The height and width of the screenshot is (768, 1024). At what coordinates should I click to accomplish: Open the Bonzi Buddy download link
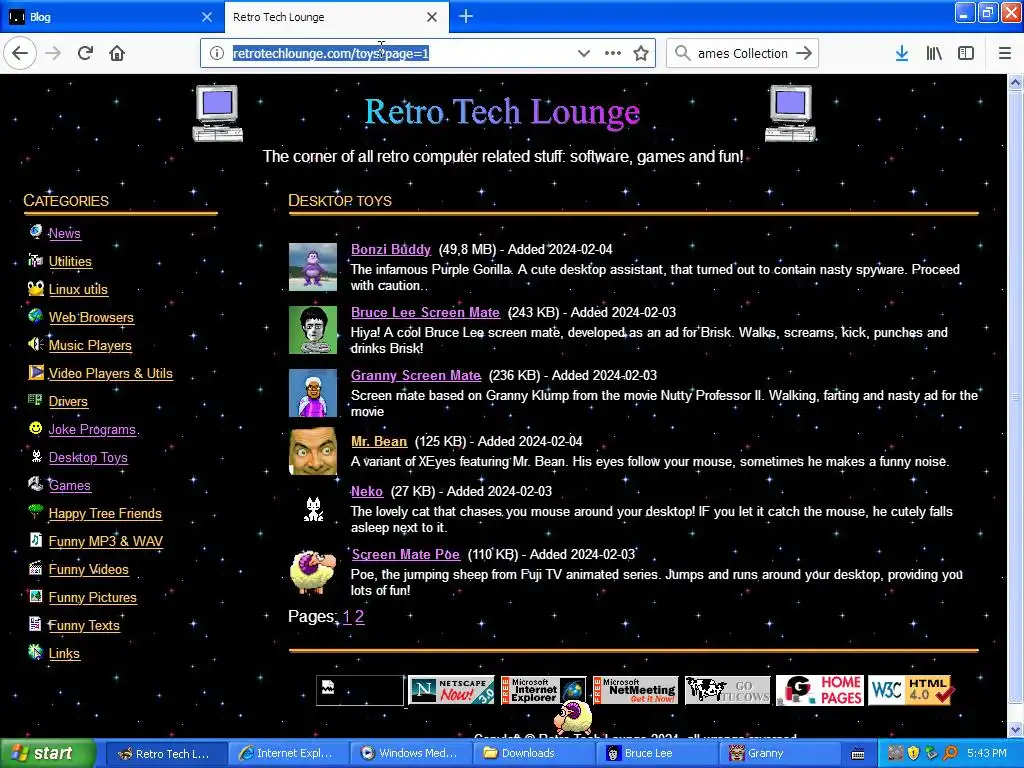tap(391, 249)
